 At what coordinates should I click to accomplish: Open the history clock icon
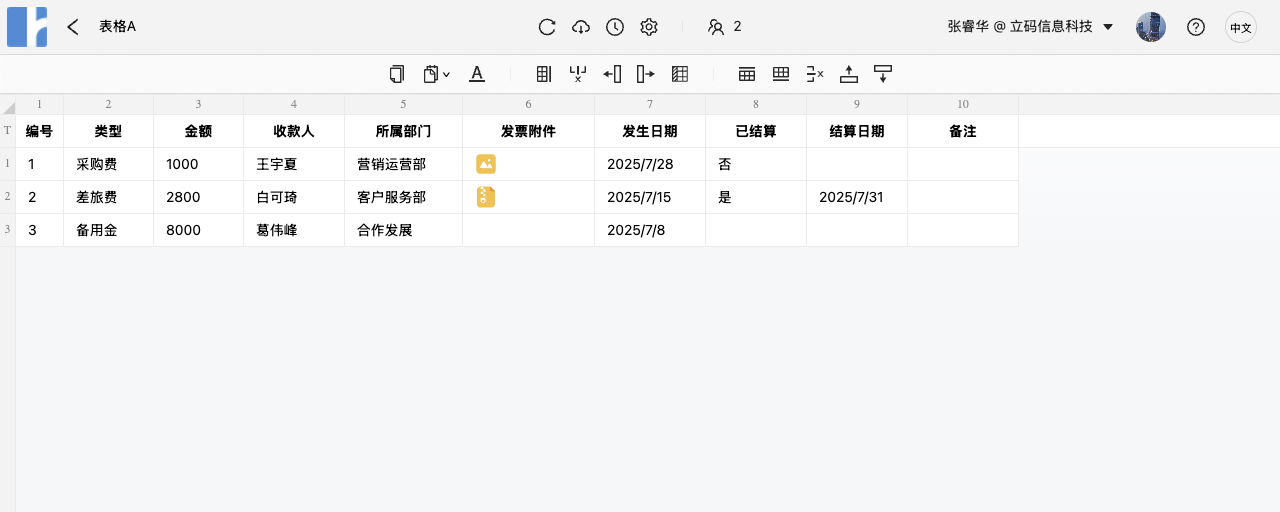(x=615, y=27)
